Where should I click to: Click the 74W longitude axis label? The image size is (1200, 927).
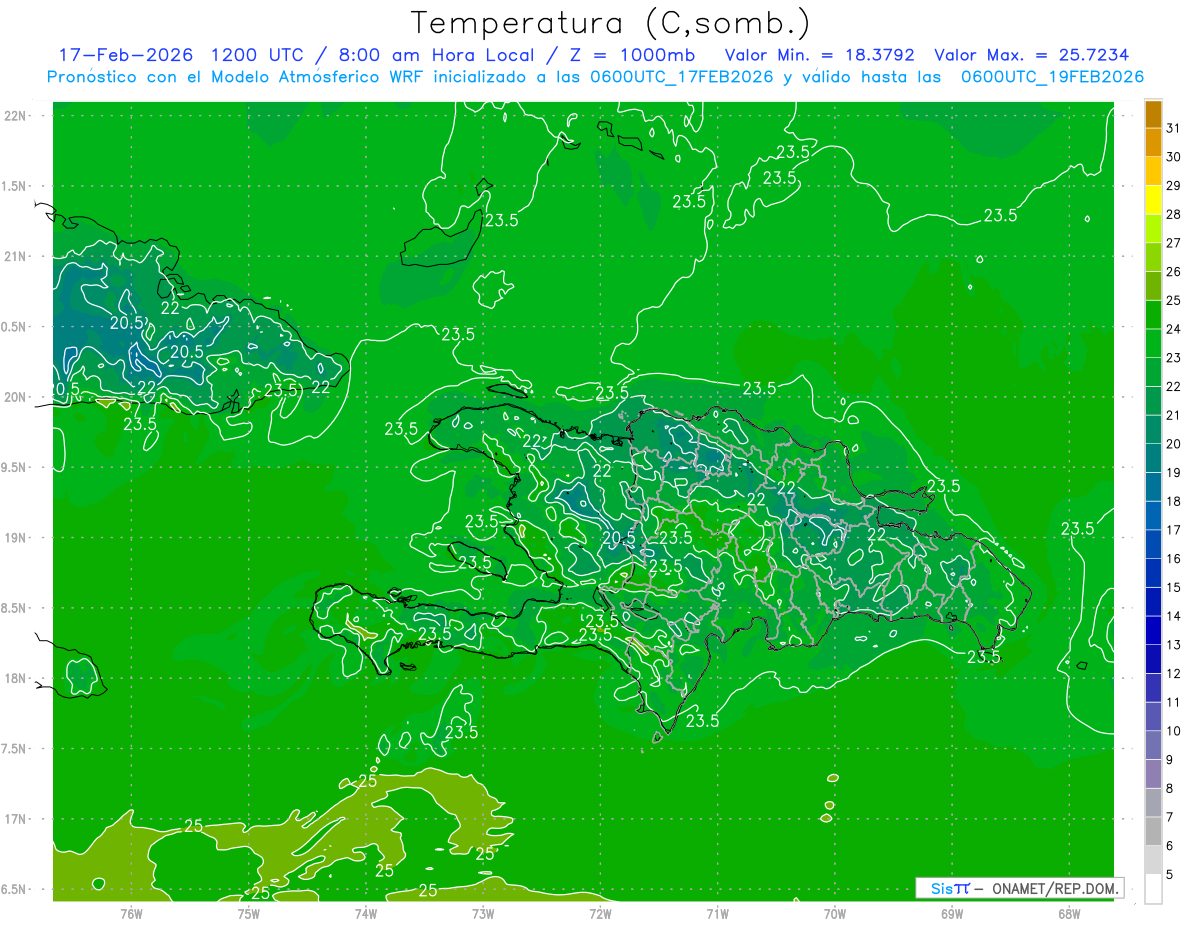366,913
